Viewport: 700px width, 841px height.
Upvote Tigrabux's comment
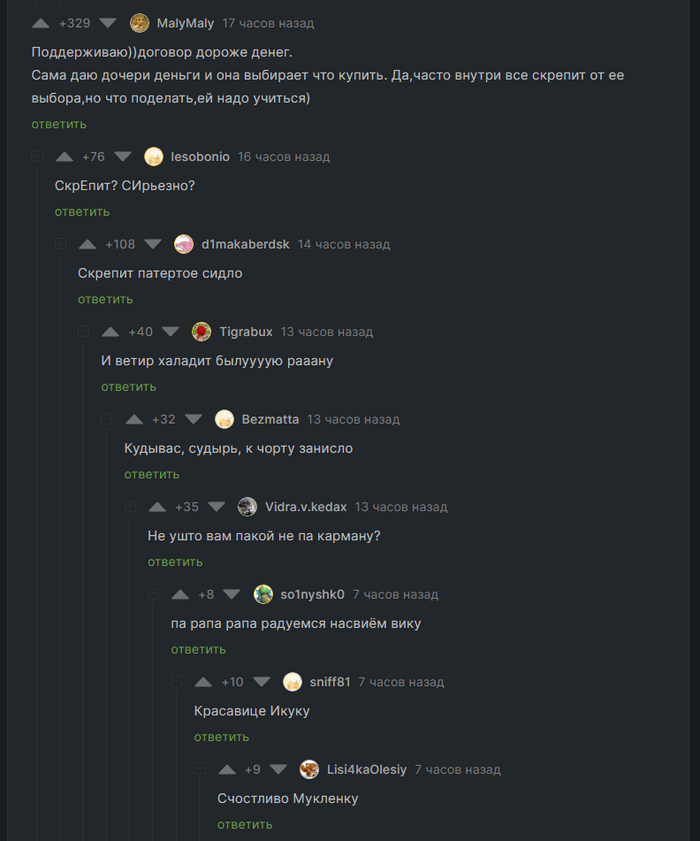[111, 332]
